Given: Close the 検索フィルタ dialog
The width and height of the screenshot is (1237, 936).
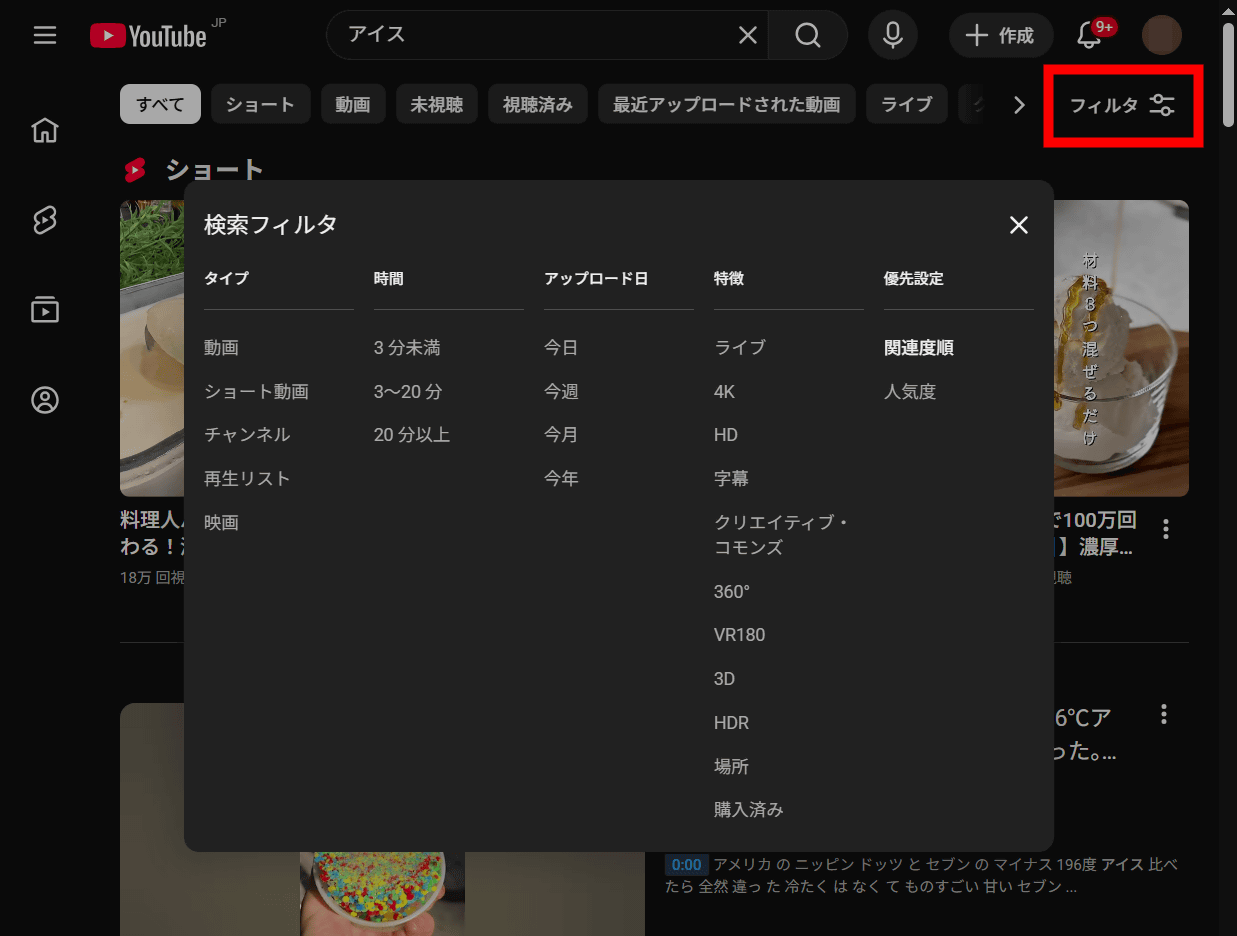Looking at the screenshot, I should tap(1019, 225).
